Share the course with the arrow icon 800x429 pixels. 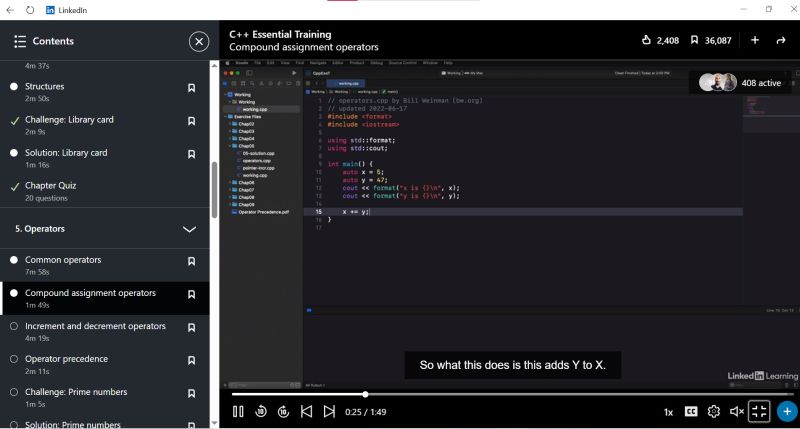[x=781, y=40]
